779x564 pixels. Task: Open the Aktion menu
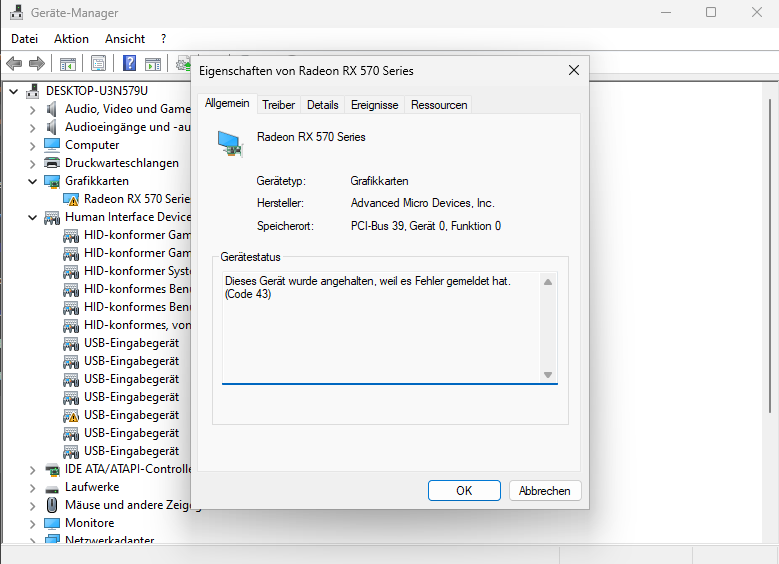click(x=72, y=39)
